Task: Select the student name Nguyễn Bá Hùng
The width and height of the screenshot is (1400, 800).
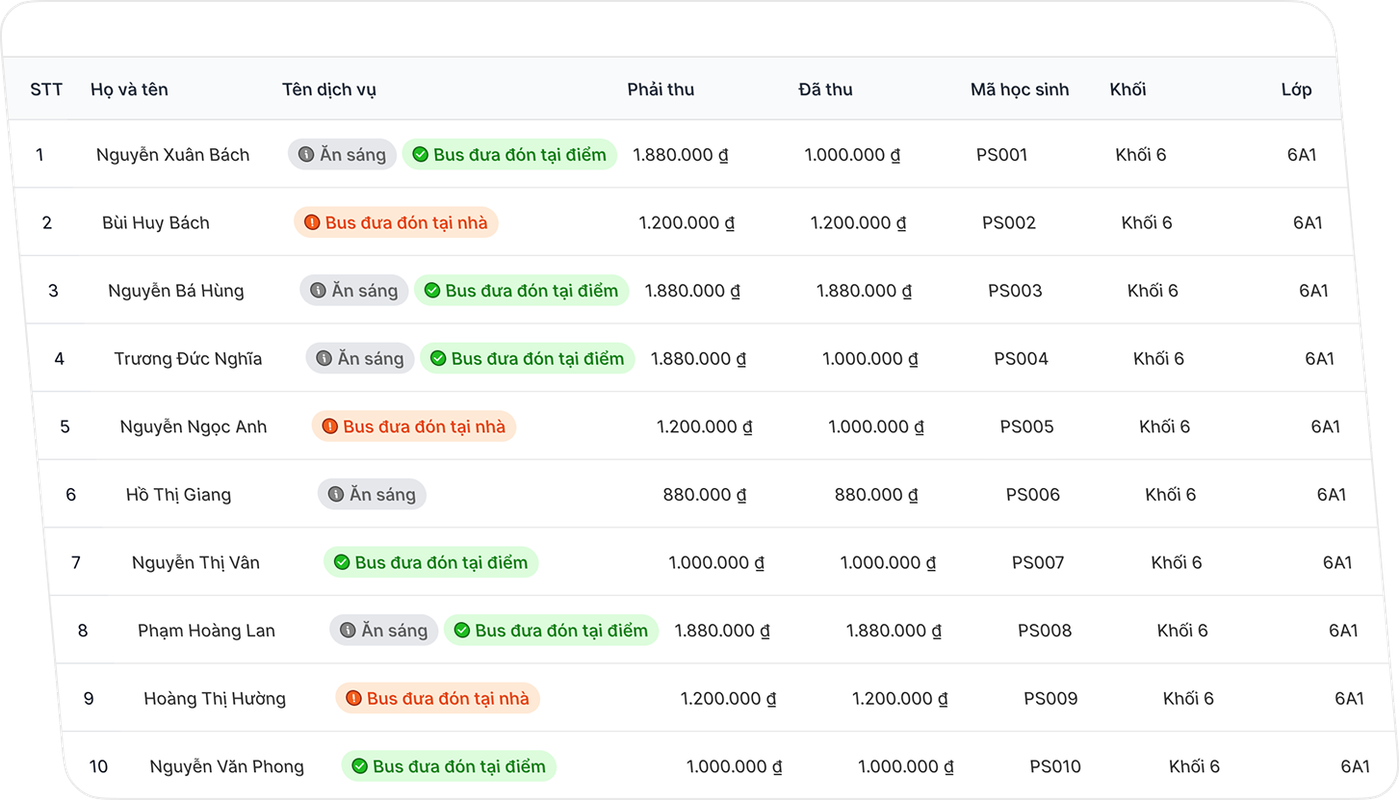Action: tap(176, 291)
